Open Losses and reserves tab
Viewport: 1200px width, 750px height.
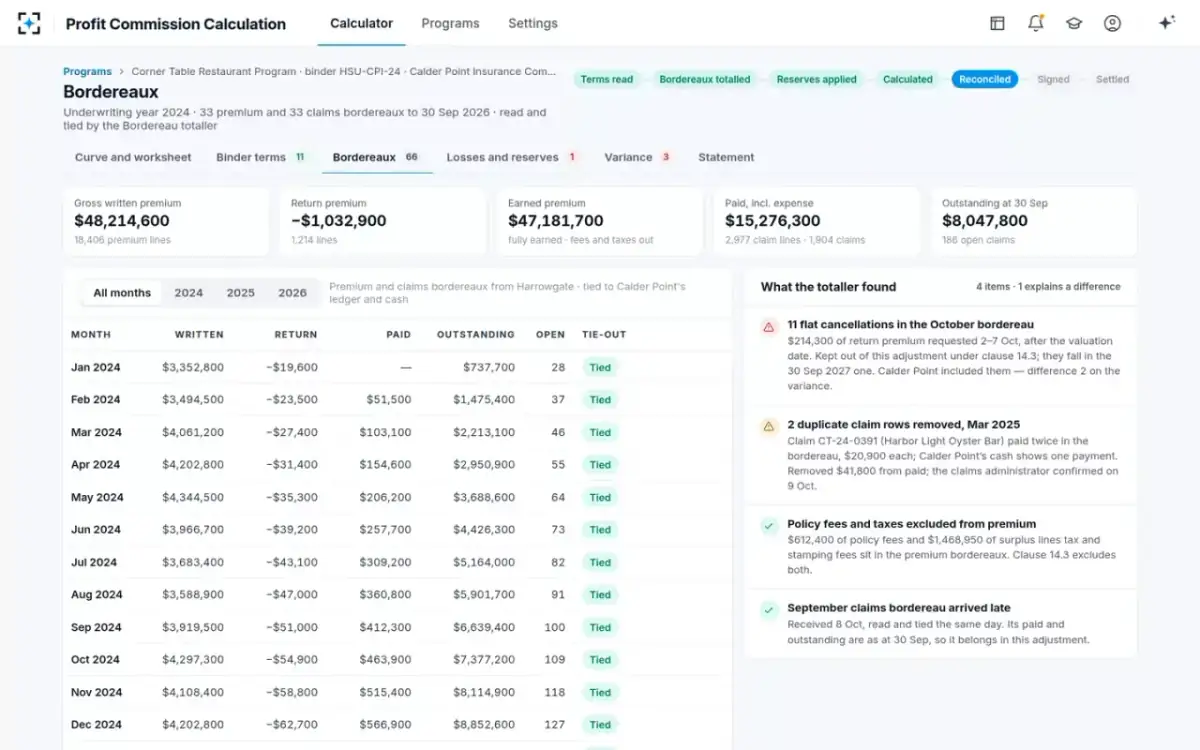pos(512,157)
